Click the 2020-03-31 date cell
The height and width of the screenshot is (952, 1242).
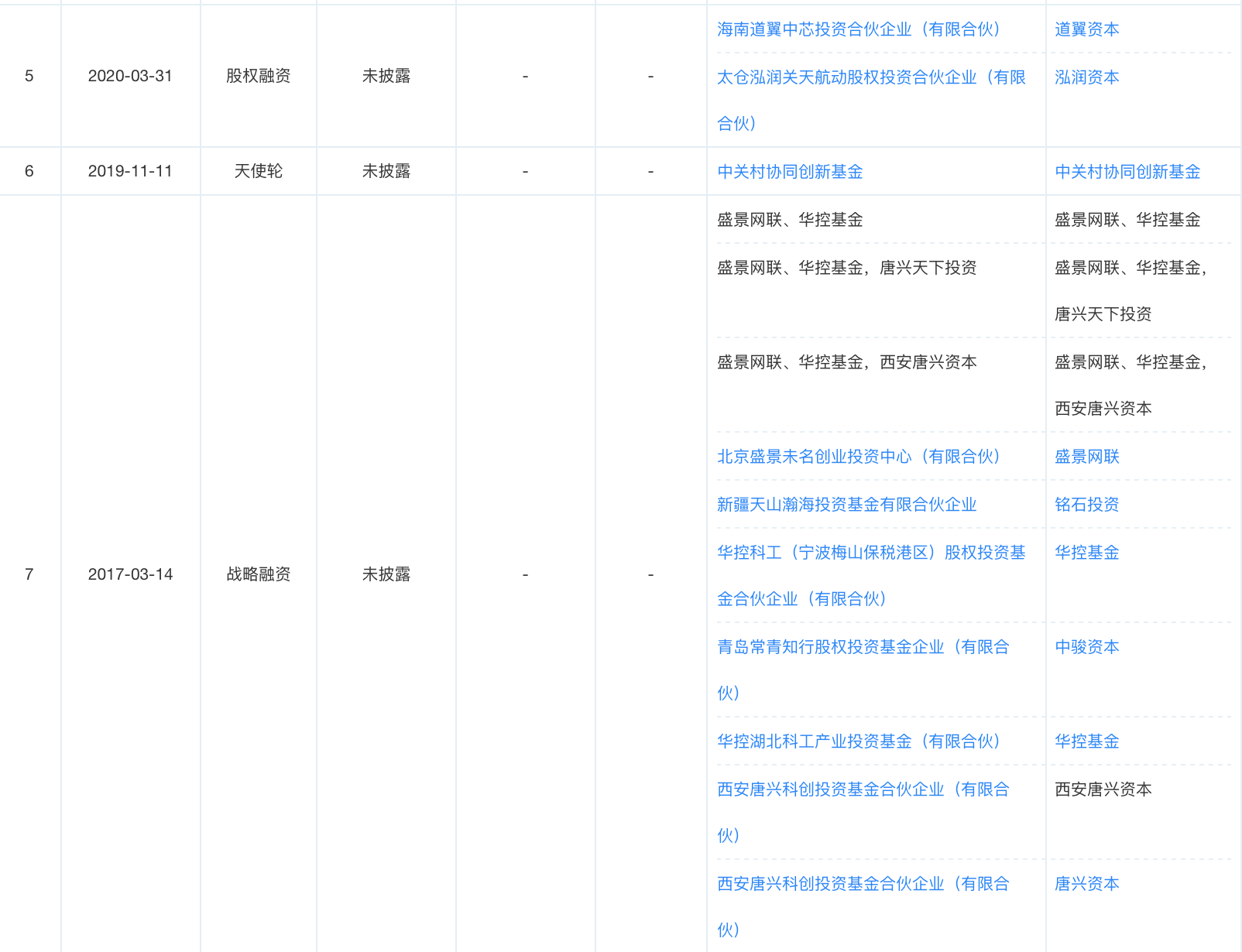tap(130, 76)
